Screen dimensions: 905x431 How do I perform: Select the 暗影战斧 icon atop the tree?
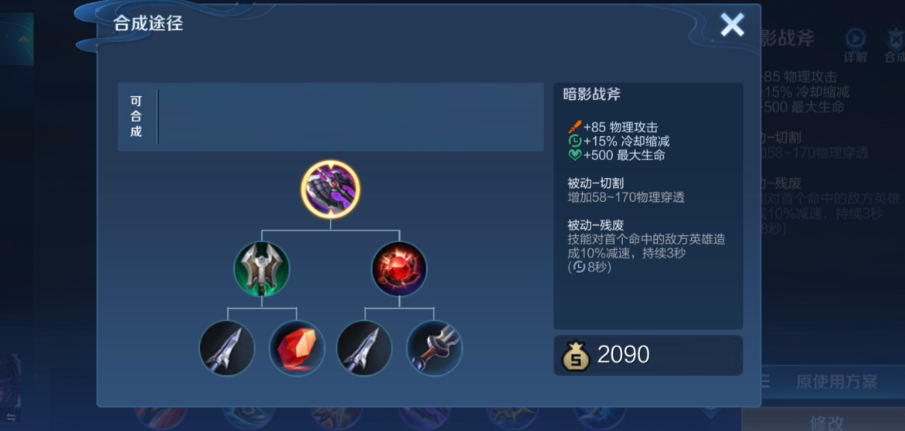pyautogui.click(x=331, y=189)
